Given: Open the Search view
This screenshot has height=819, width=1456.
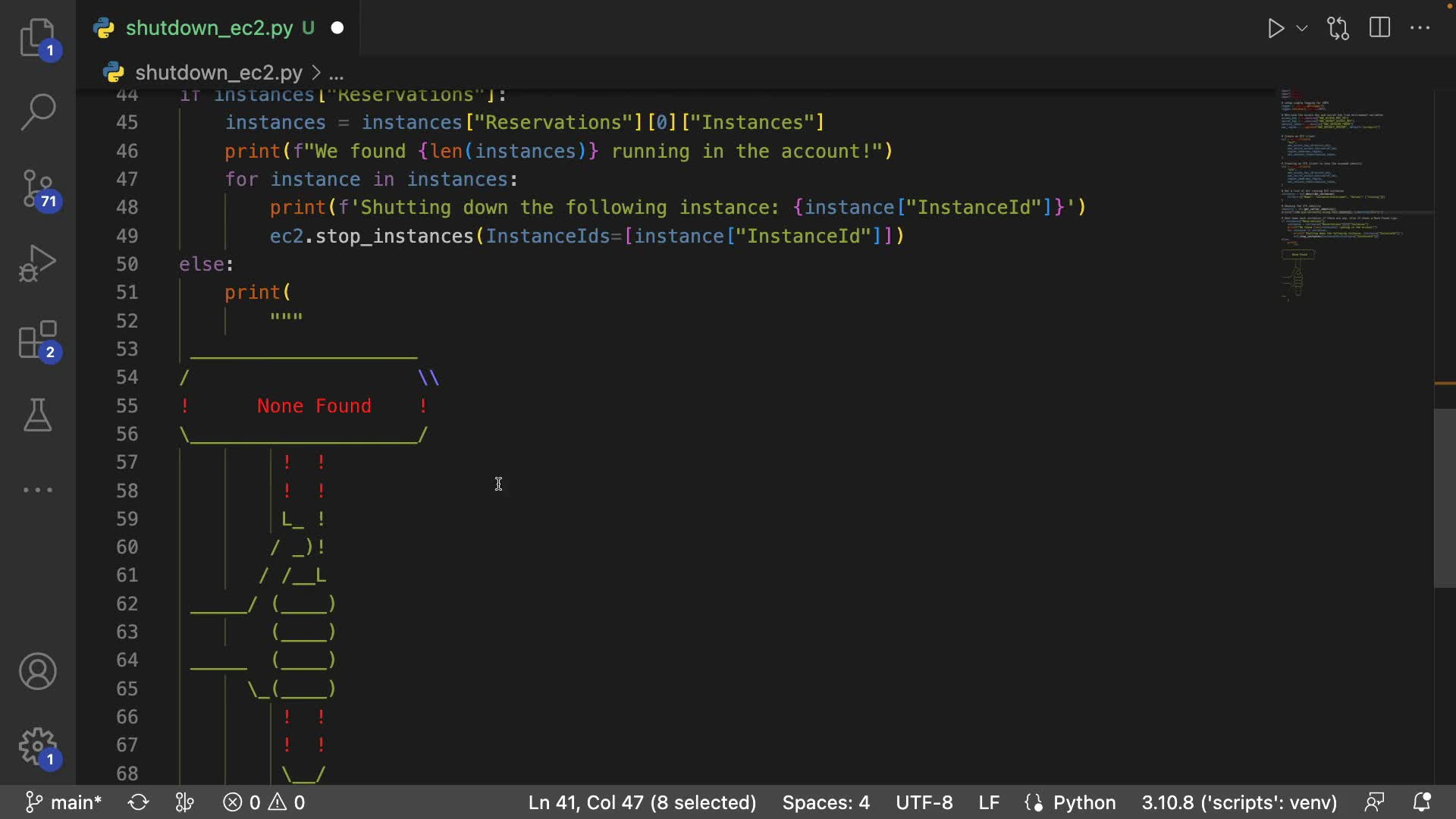Looking at the screenshot, I should [37, 112].
